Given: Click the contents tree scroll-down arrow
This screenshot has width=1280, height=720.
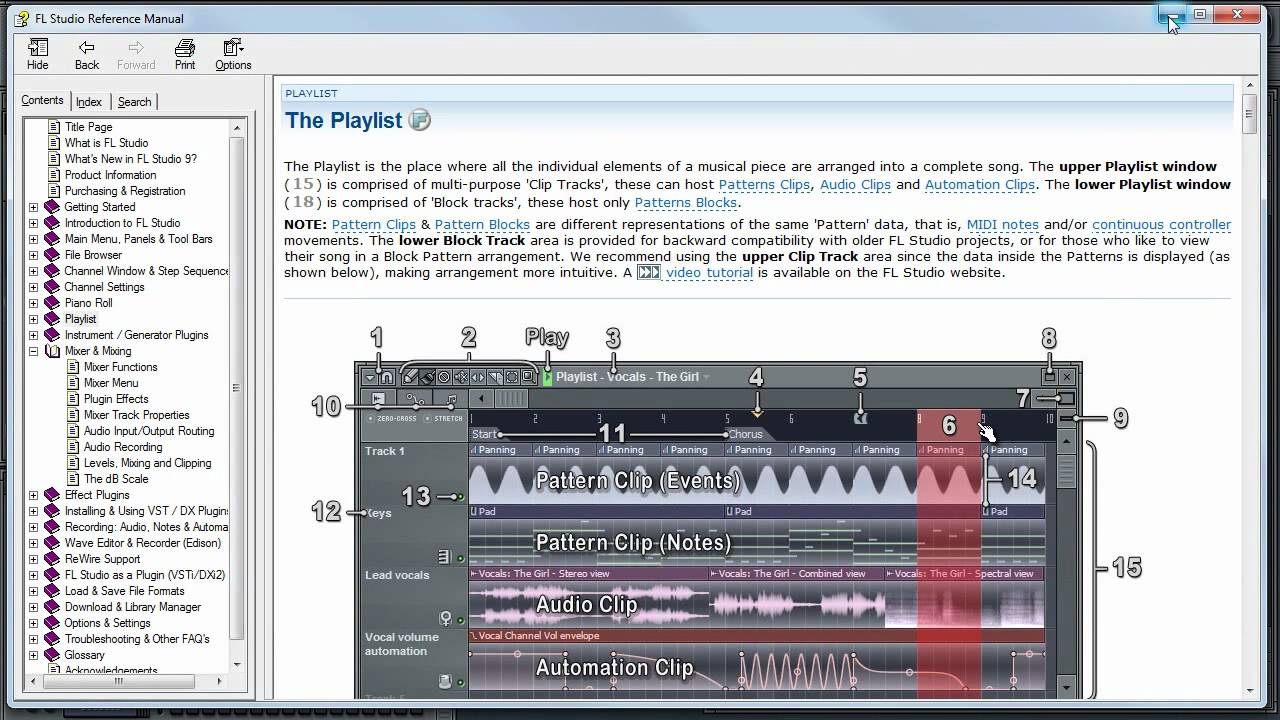Looking at the screenshot, I should point(237,664).
